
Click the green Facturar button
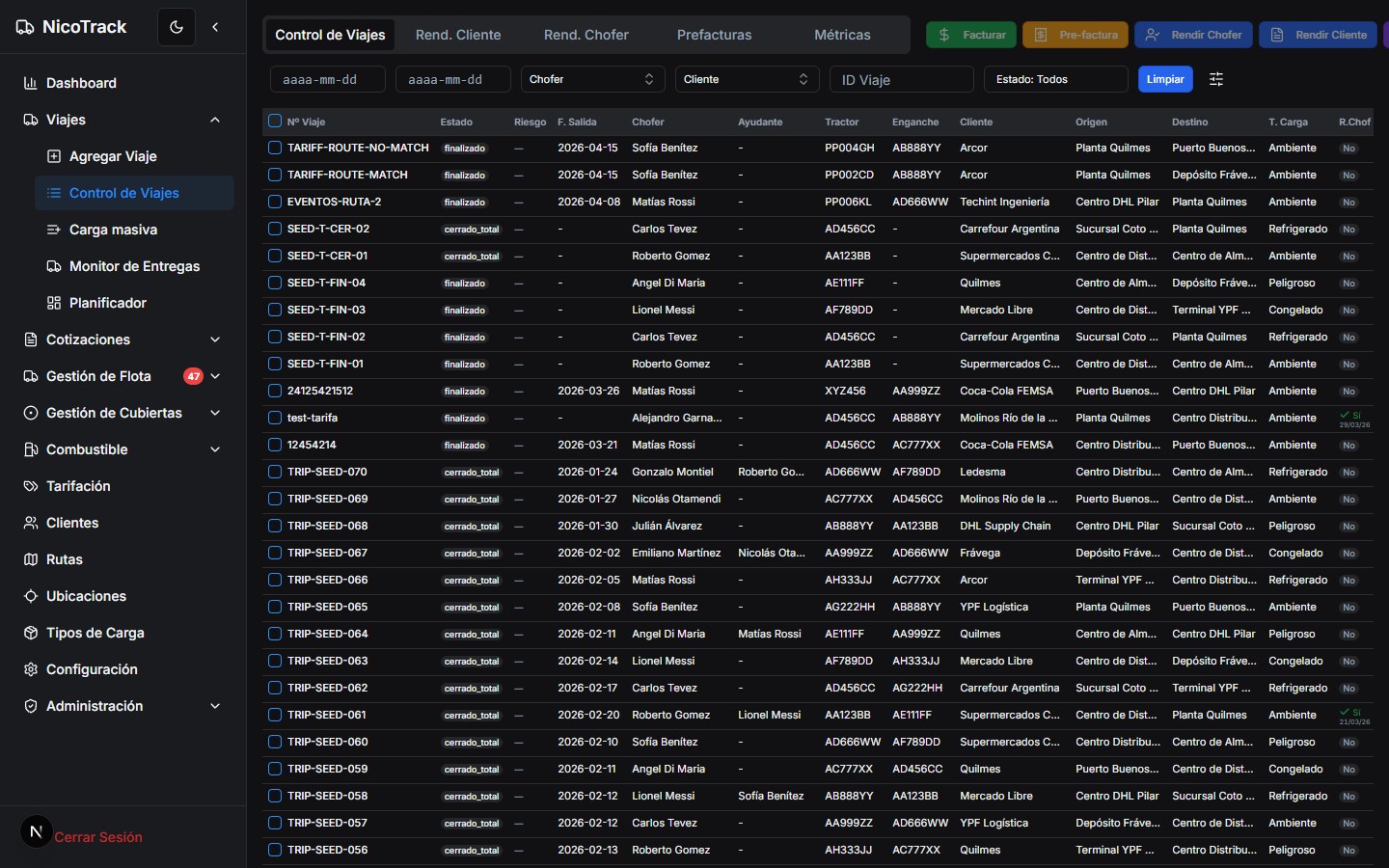pyautogui.click(x=971, y=35)
